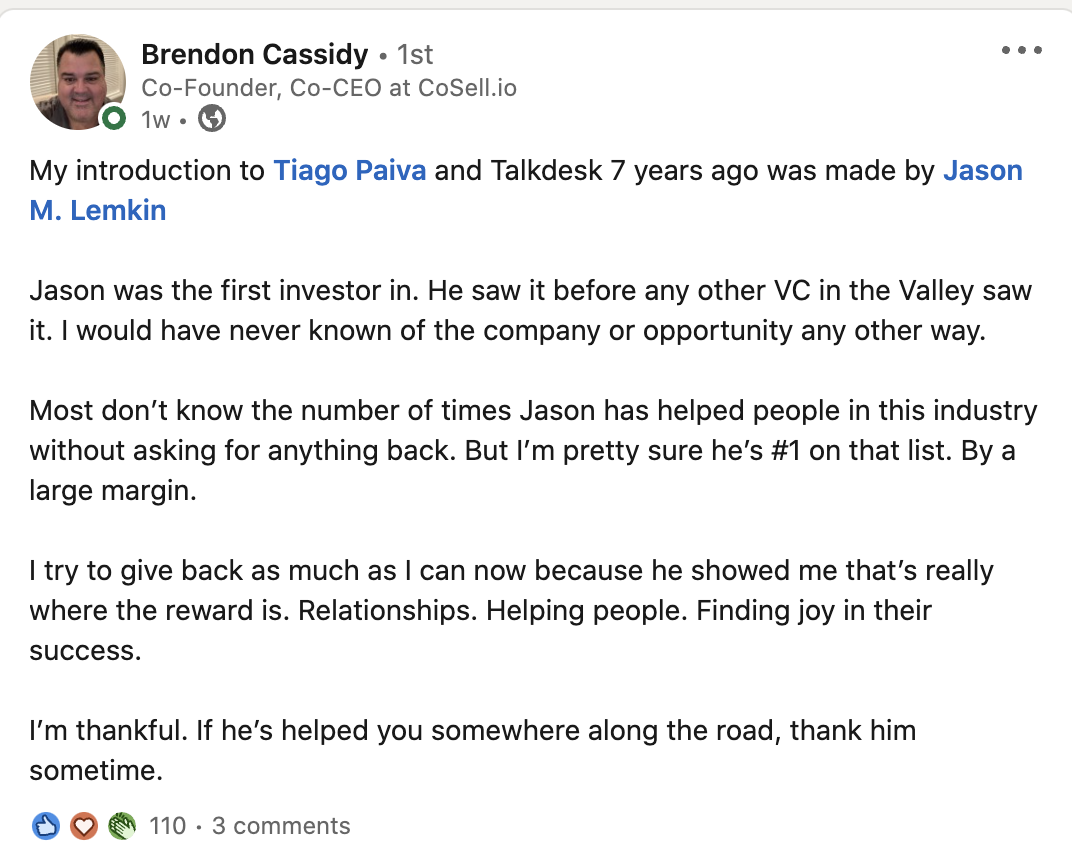This screenshot has height=860, width=1072.
Task: Click the blue 'Jason' mention after 'made by'
Action: 982,170
